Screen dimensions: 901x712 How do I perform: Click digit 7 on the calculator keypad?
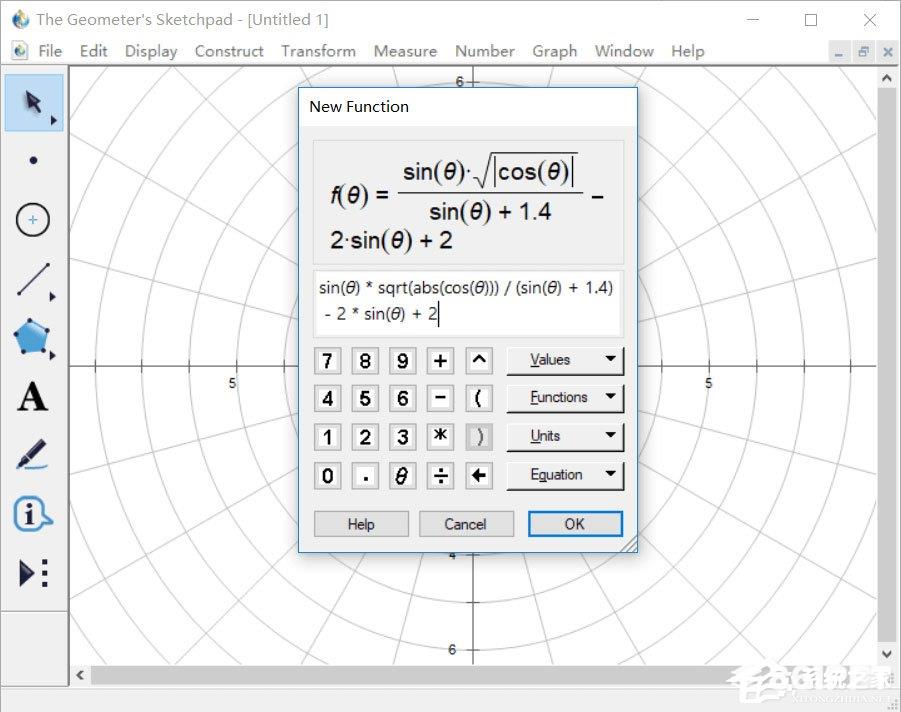328,361
